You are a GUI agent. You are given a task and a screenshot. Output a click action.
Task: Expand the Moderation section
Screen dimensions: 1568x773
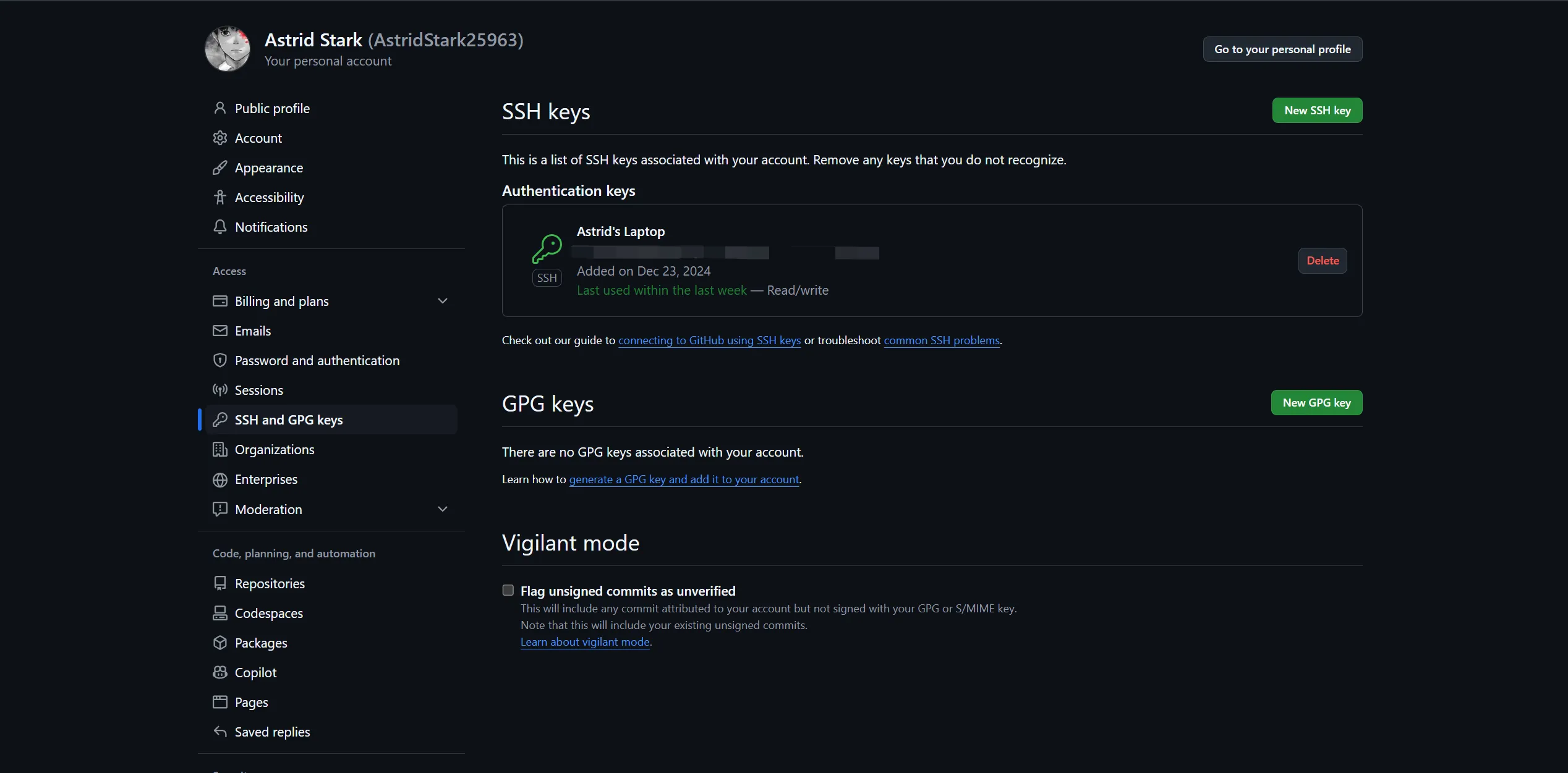[x=443, y=509]
